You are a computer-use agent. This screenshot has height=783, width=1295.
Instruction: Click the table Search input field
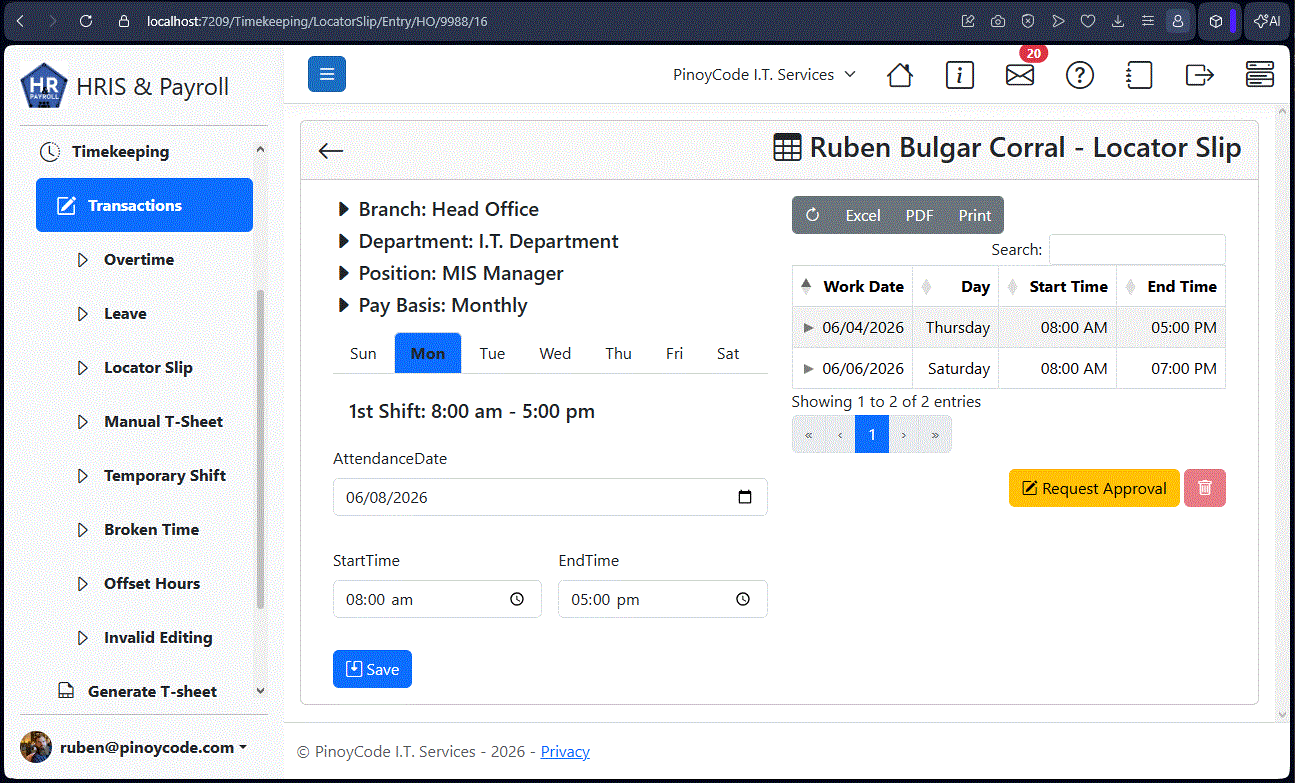[x=1137, y=249]
